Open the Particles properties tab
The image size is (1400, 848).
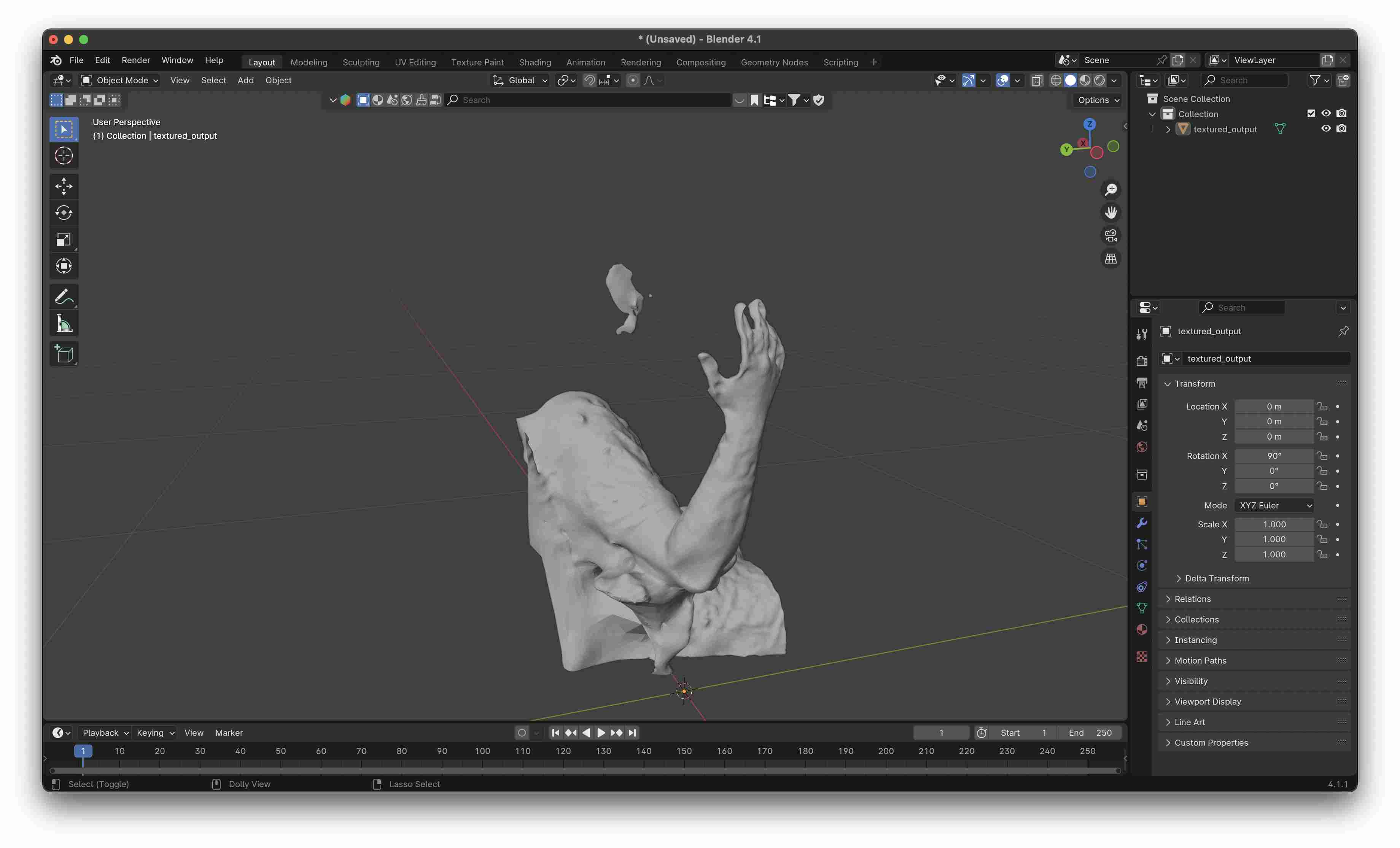(x=1141, y=544)
